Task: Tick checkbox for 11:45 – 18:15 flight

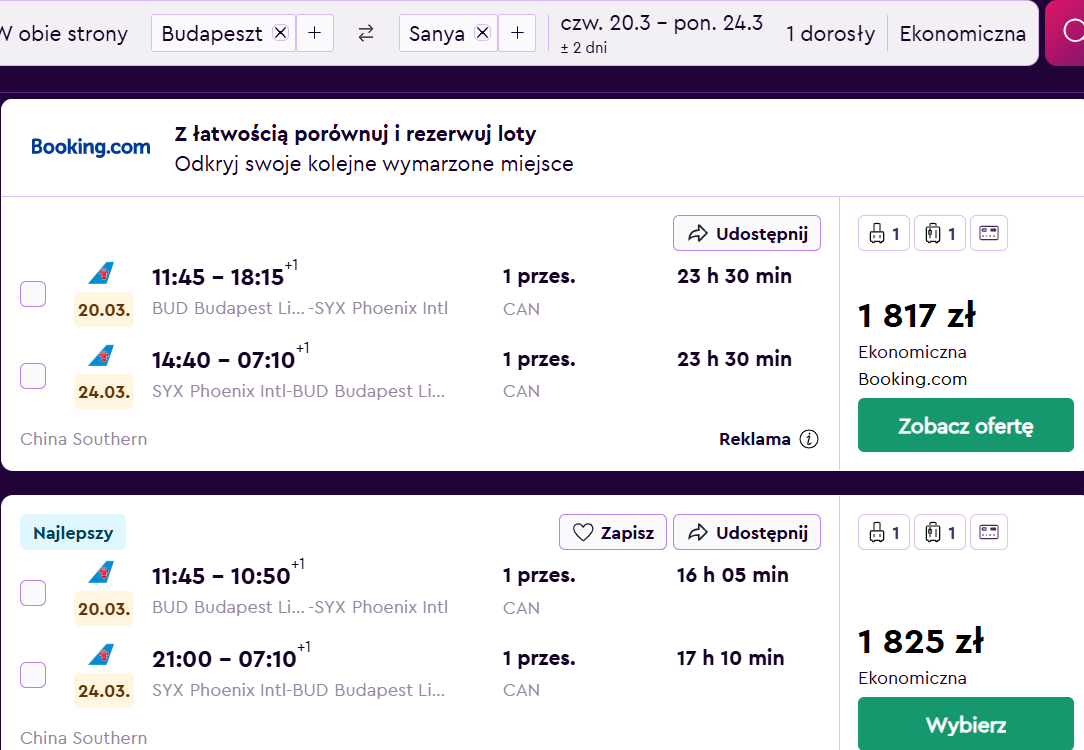Action: (x=33, y=294)
